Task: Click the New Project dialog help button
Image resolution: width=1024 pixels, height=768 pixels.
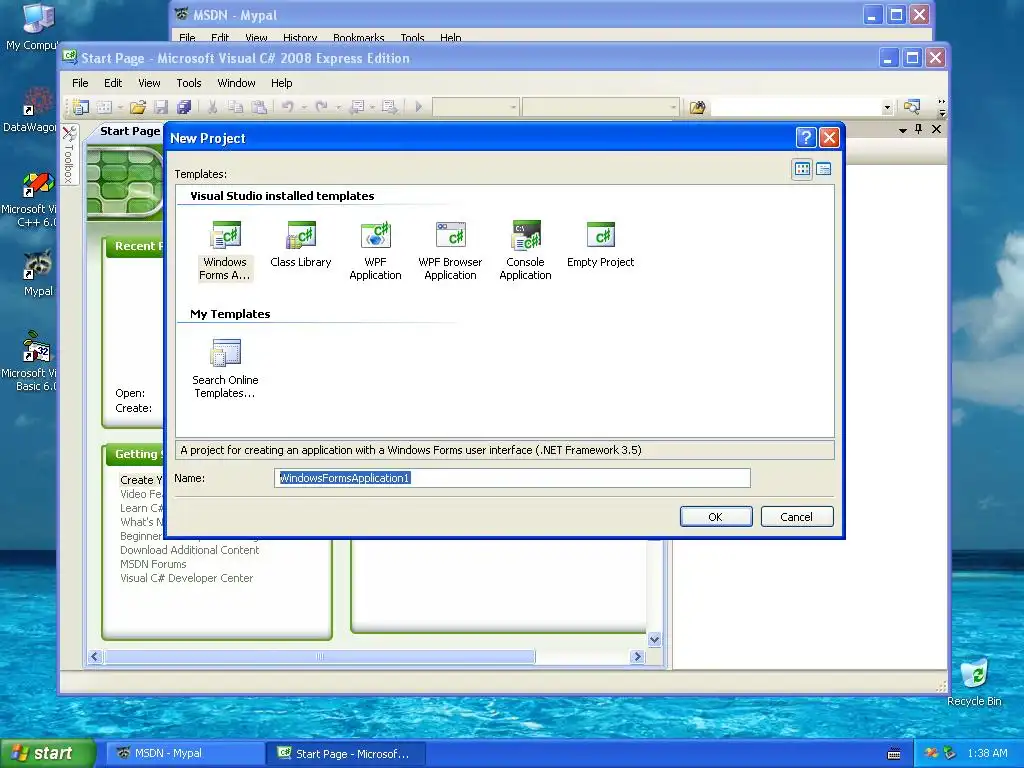Action: (x=806, y=138)
